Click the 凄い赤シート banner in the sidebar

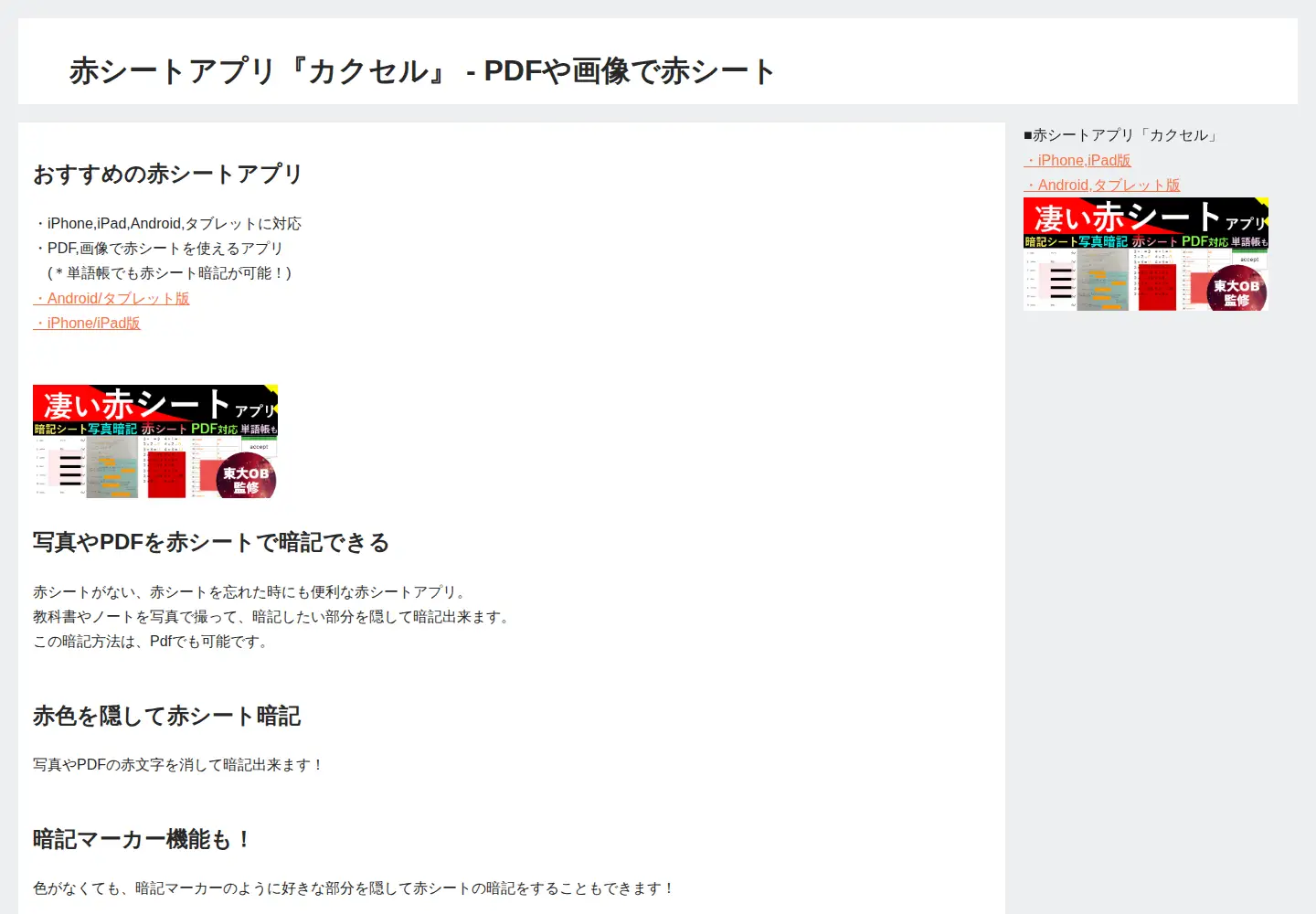coord(1146,254)
